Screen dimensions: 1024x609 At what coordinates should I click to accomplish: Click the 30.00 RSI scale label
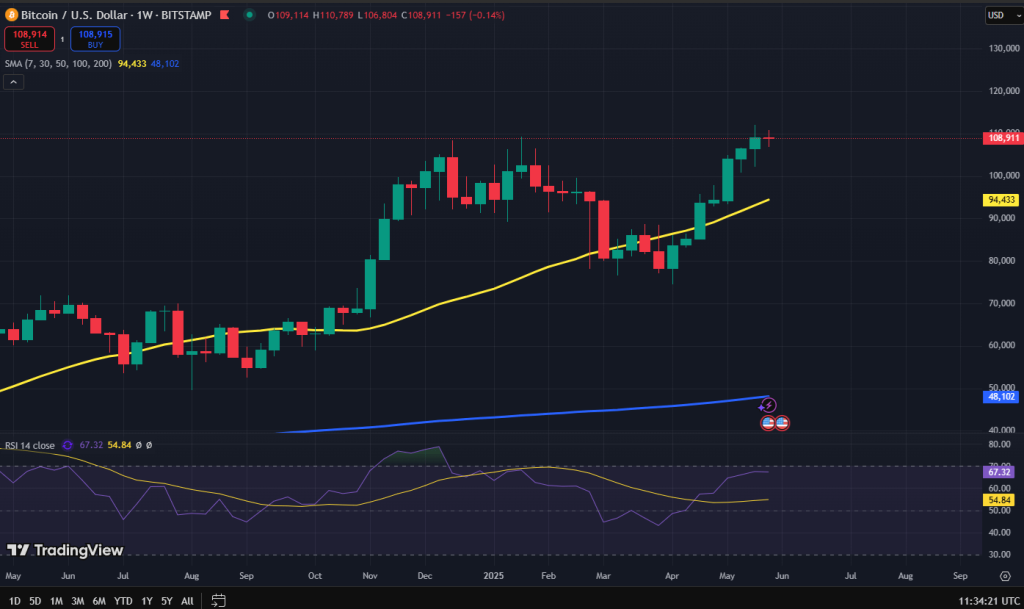[1000, 555]
